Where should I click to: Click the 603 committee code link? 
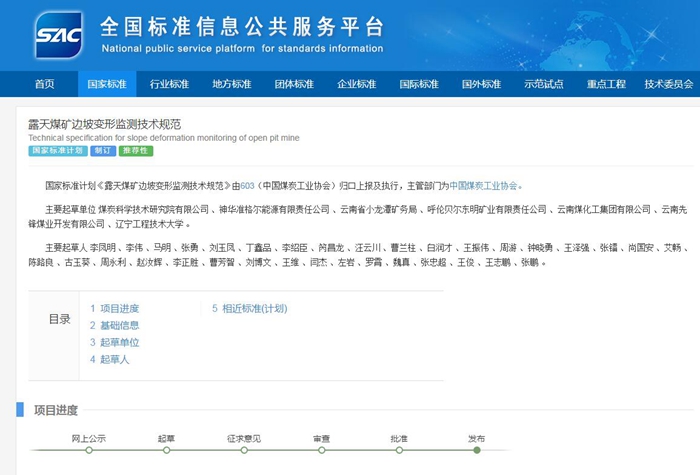click(x=247, y=186)
